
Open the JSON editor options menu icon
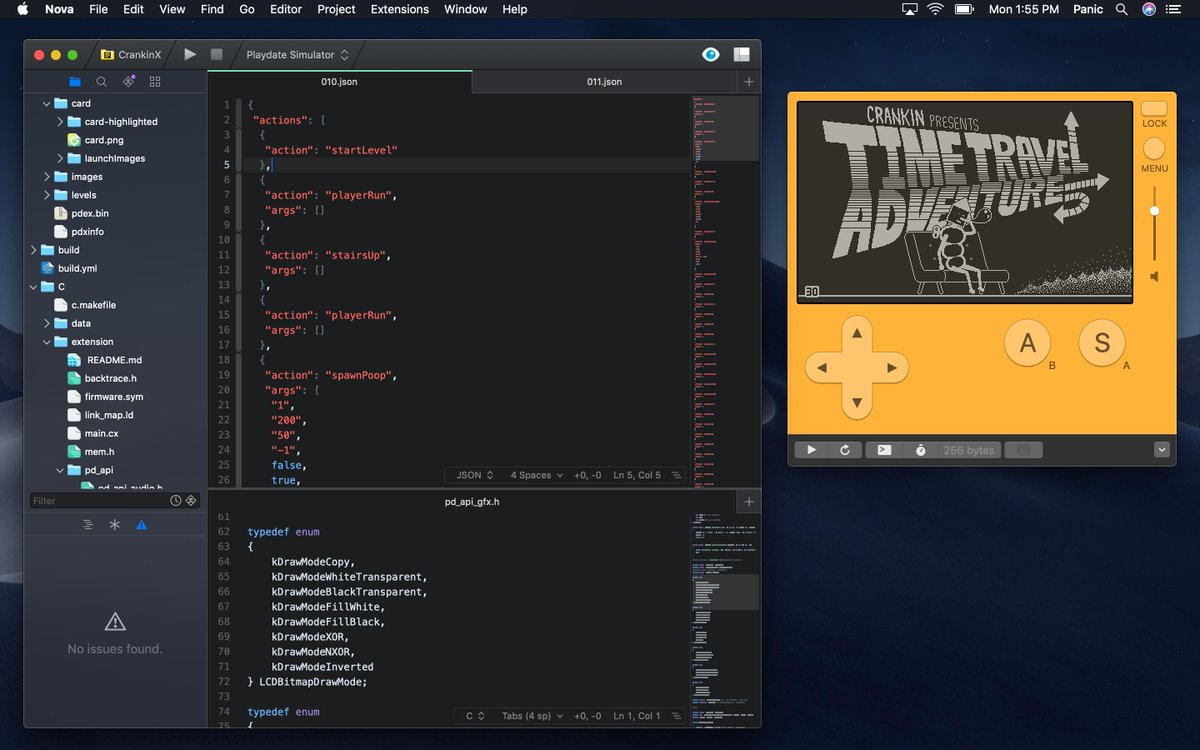click(x=677, y=475)
